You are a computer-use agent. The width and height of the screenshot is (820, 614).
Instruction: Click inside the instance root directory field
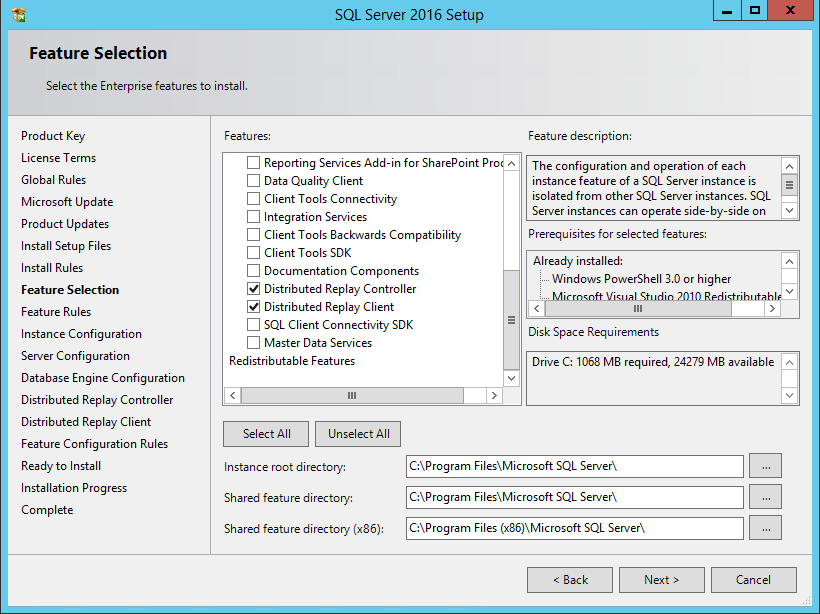coord(574,466)
